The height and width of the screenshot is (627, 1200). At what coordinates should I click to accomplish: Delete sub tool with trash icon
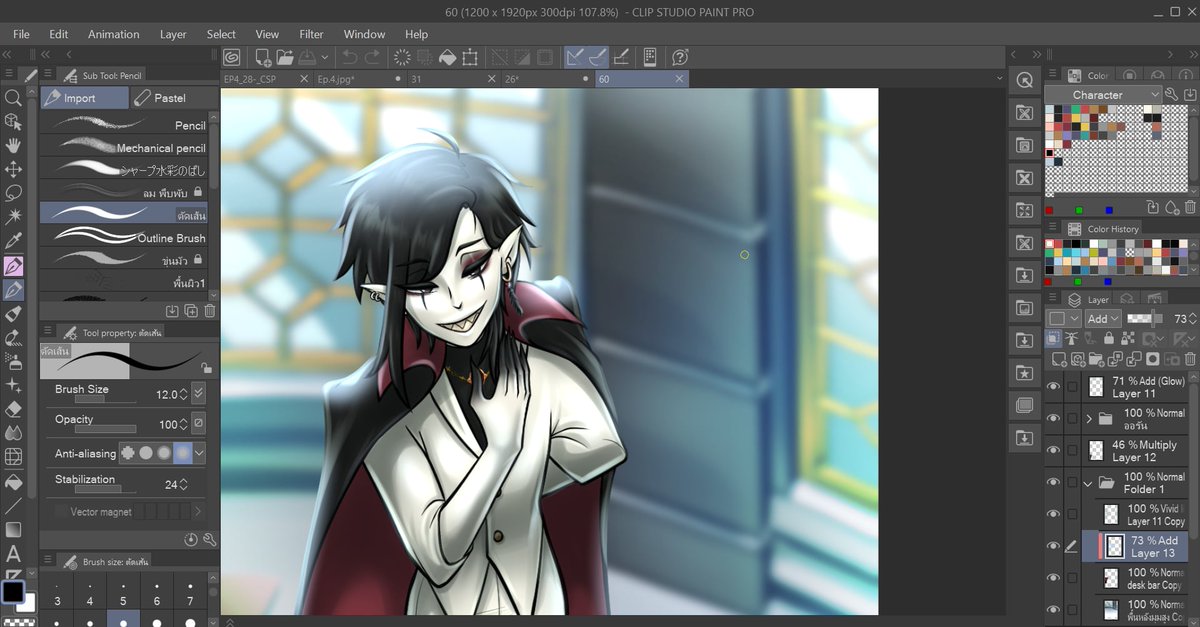pos(210,312)
